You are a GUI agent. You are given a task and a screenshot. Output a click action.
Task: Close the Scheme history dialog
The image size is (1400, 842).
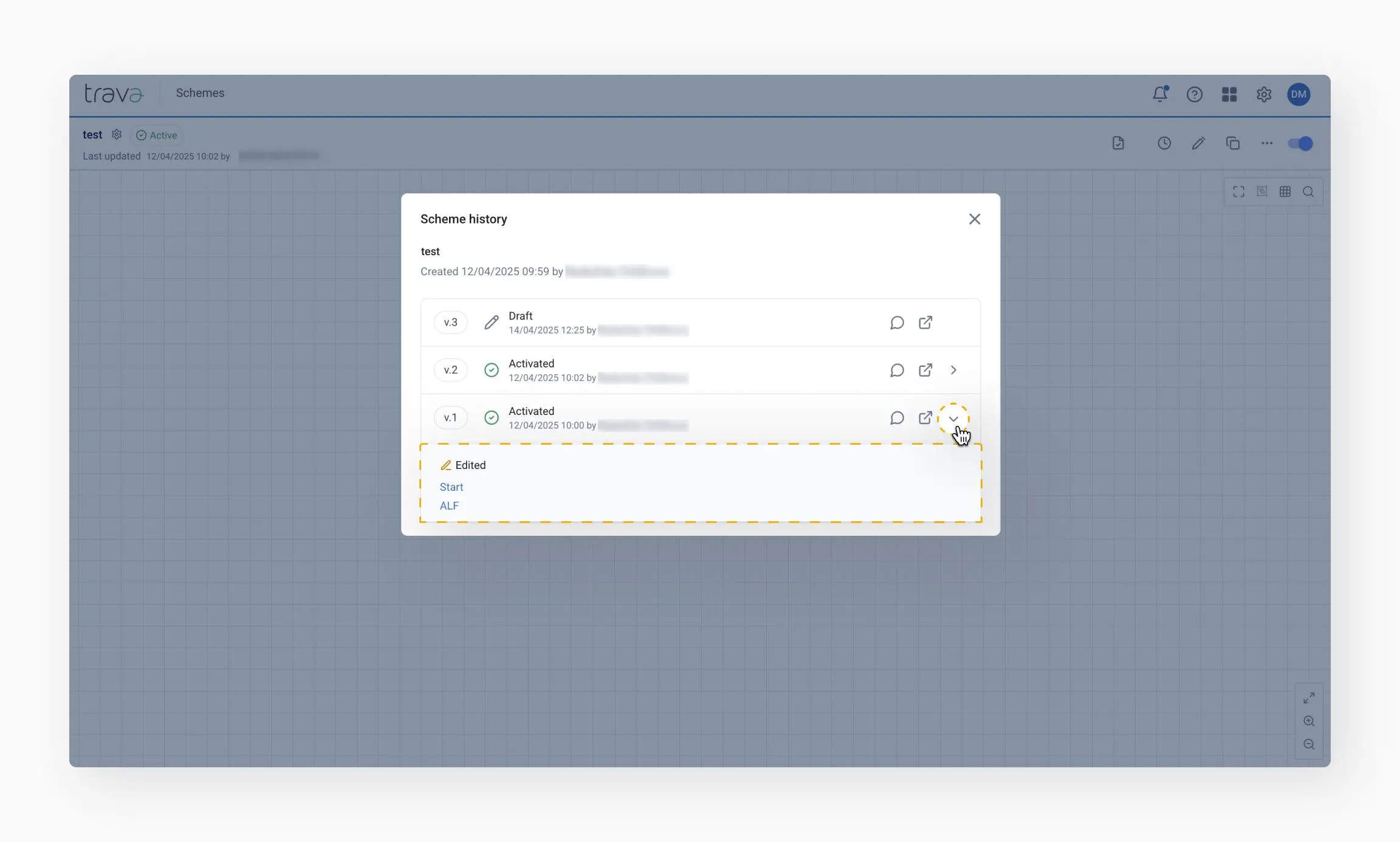[975, 219]
